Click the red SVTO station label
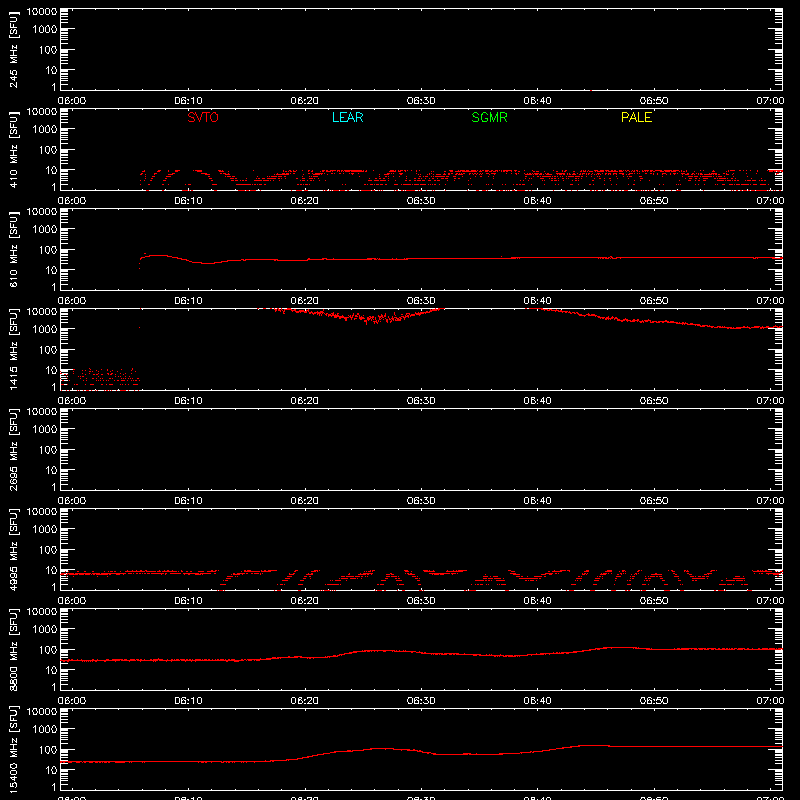 click(x=203, y=117)
